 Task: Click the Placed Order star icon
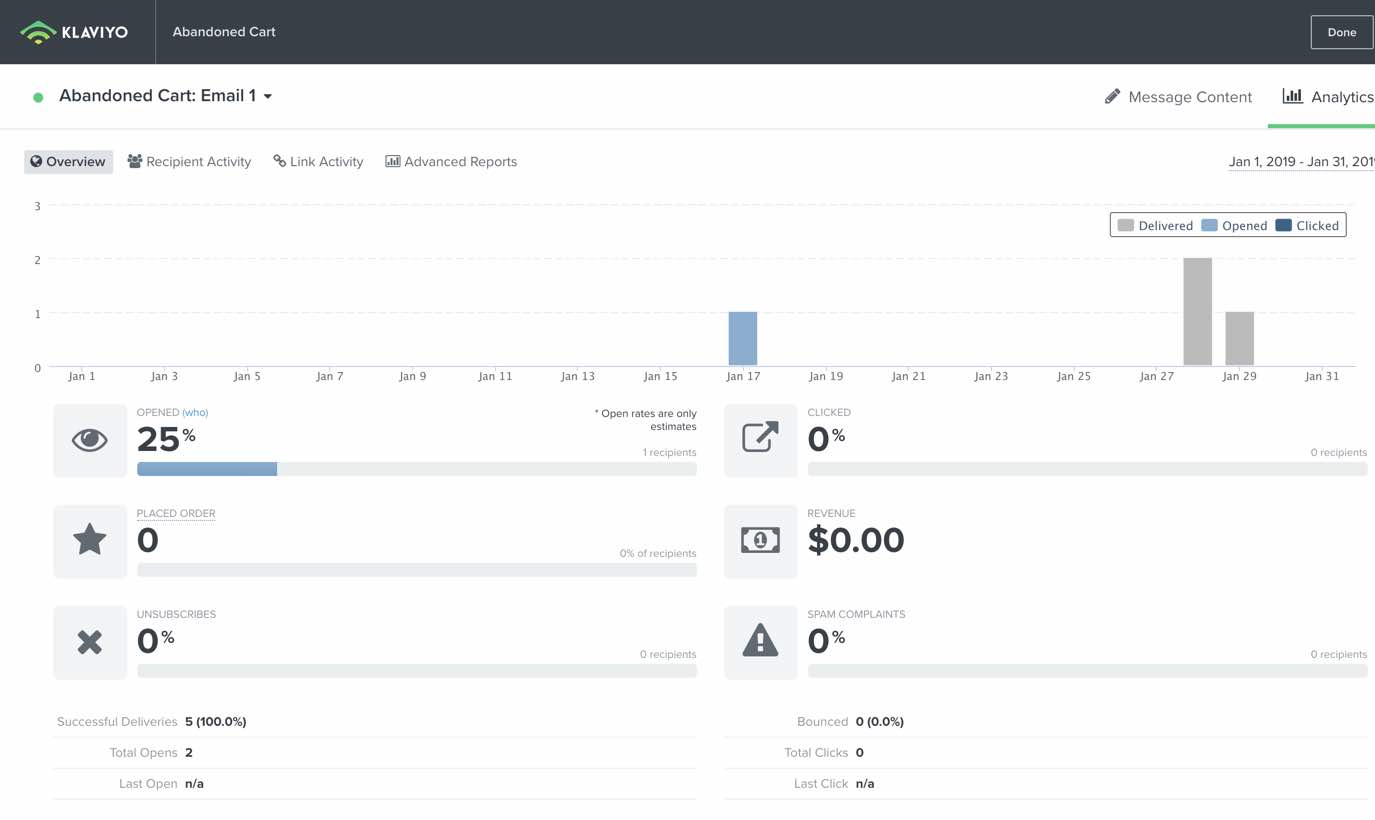click(90, 541)
